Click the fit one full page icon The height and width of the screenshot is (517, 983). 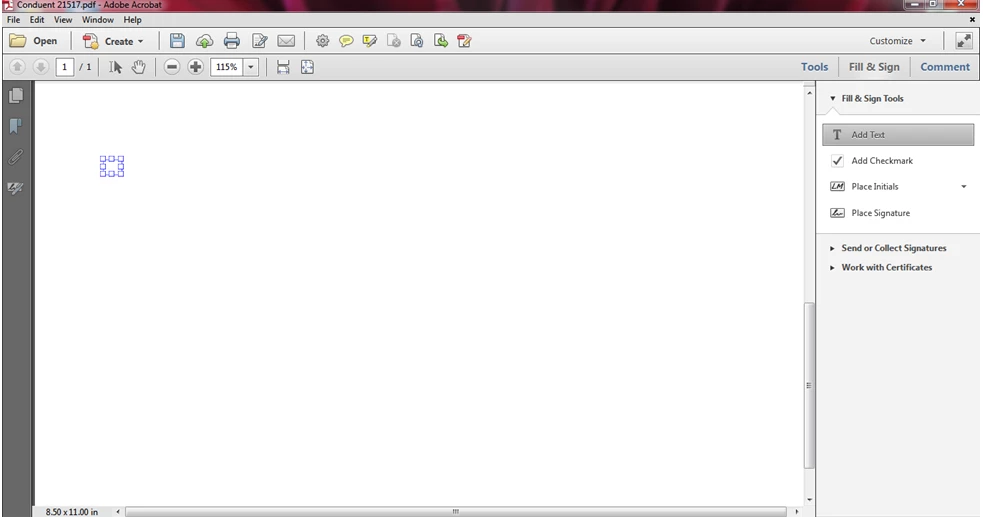coord(307,67)
